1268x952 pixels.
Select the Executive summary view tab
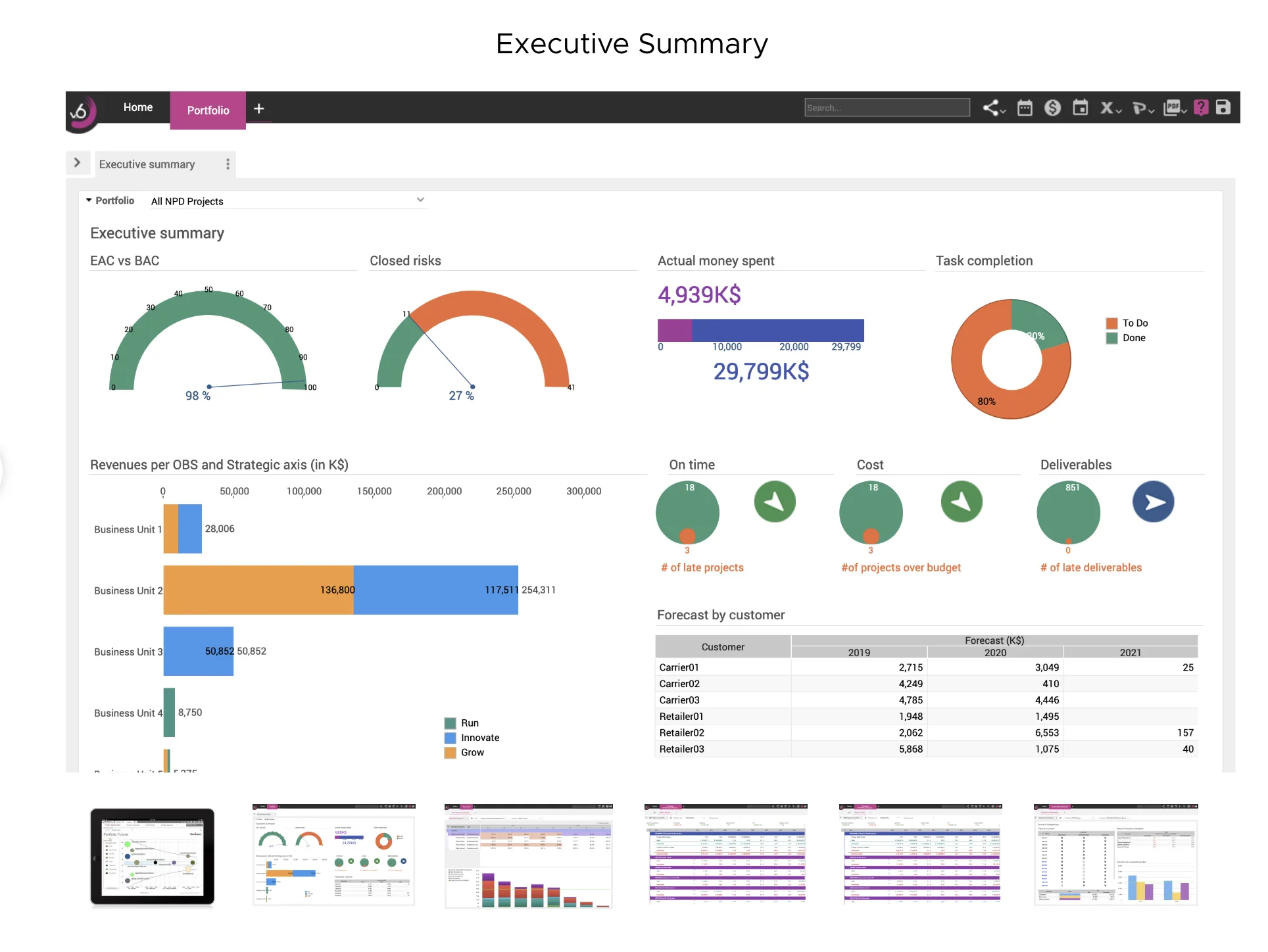click(147, 164)
